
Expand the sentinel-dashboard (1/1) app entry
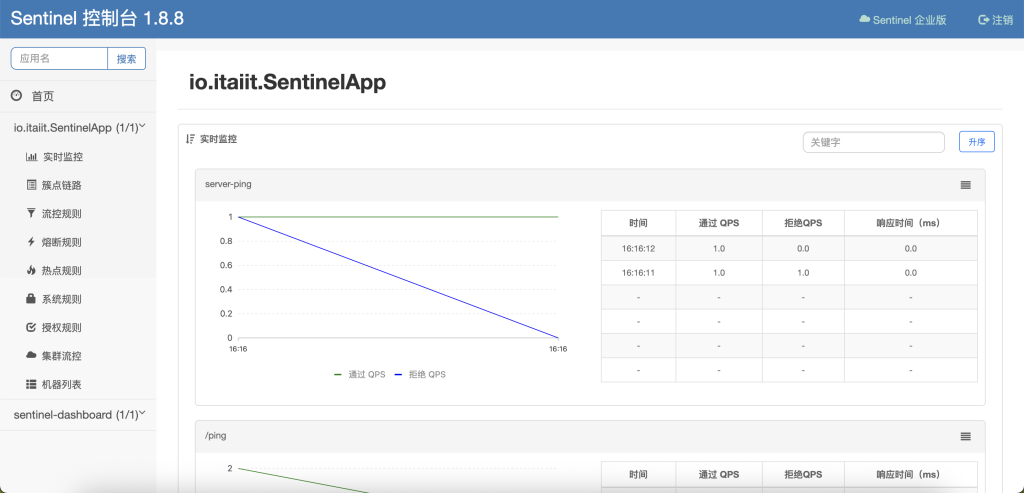point(78,415)
